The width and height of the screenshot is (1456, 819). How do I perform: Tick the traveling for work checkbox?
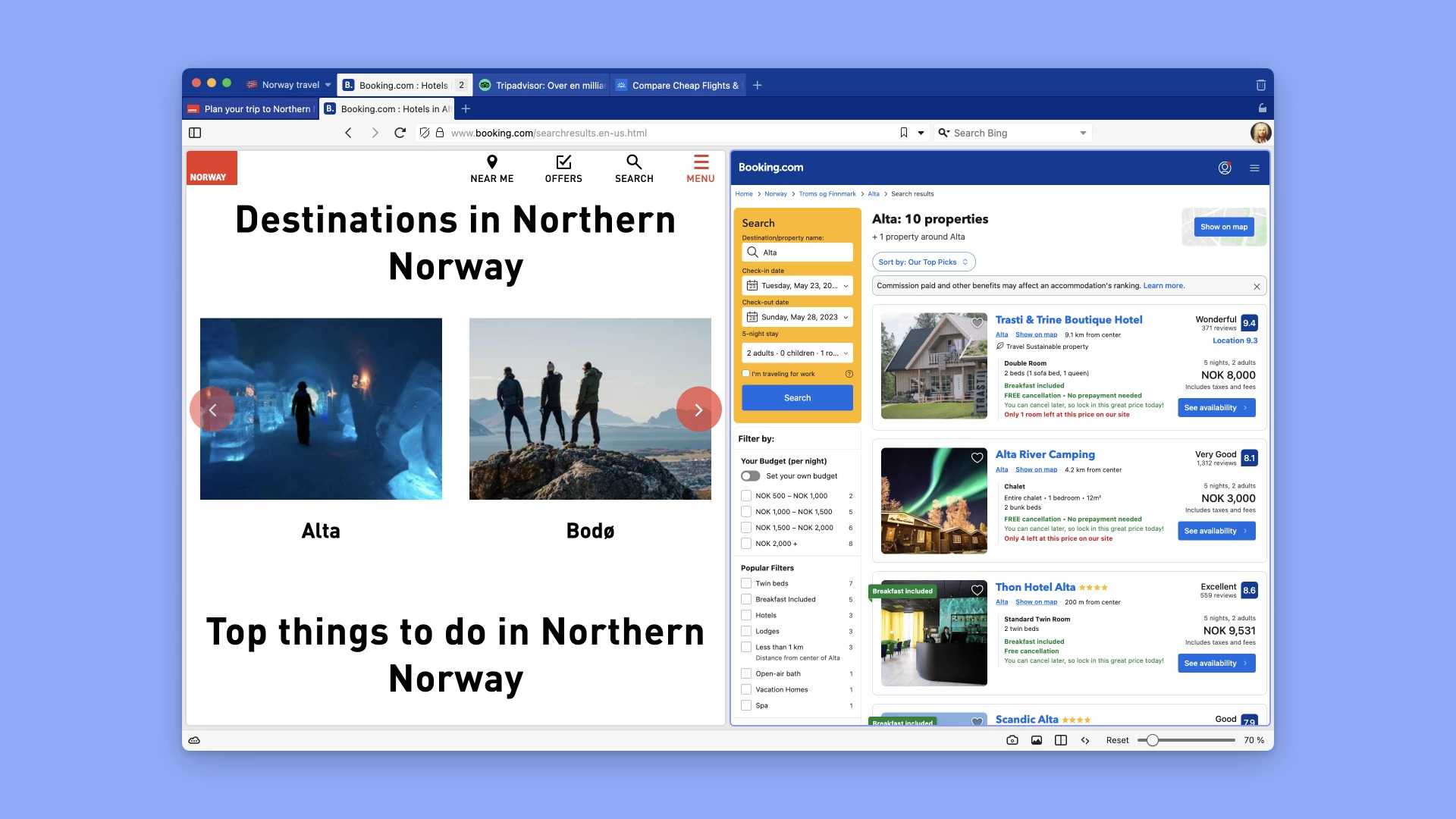(x=745, y=373)
